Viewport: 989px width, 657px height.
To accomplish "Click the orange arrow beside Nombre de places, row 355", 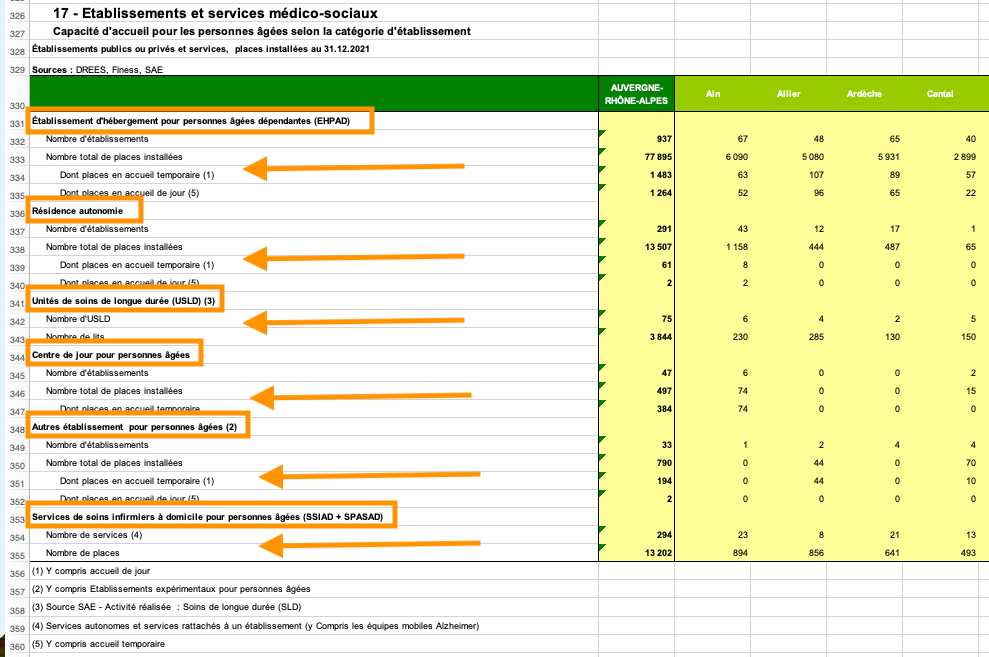I will (x=366, y=545).
